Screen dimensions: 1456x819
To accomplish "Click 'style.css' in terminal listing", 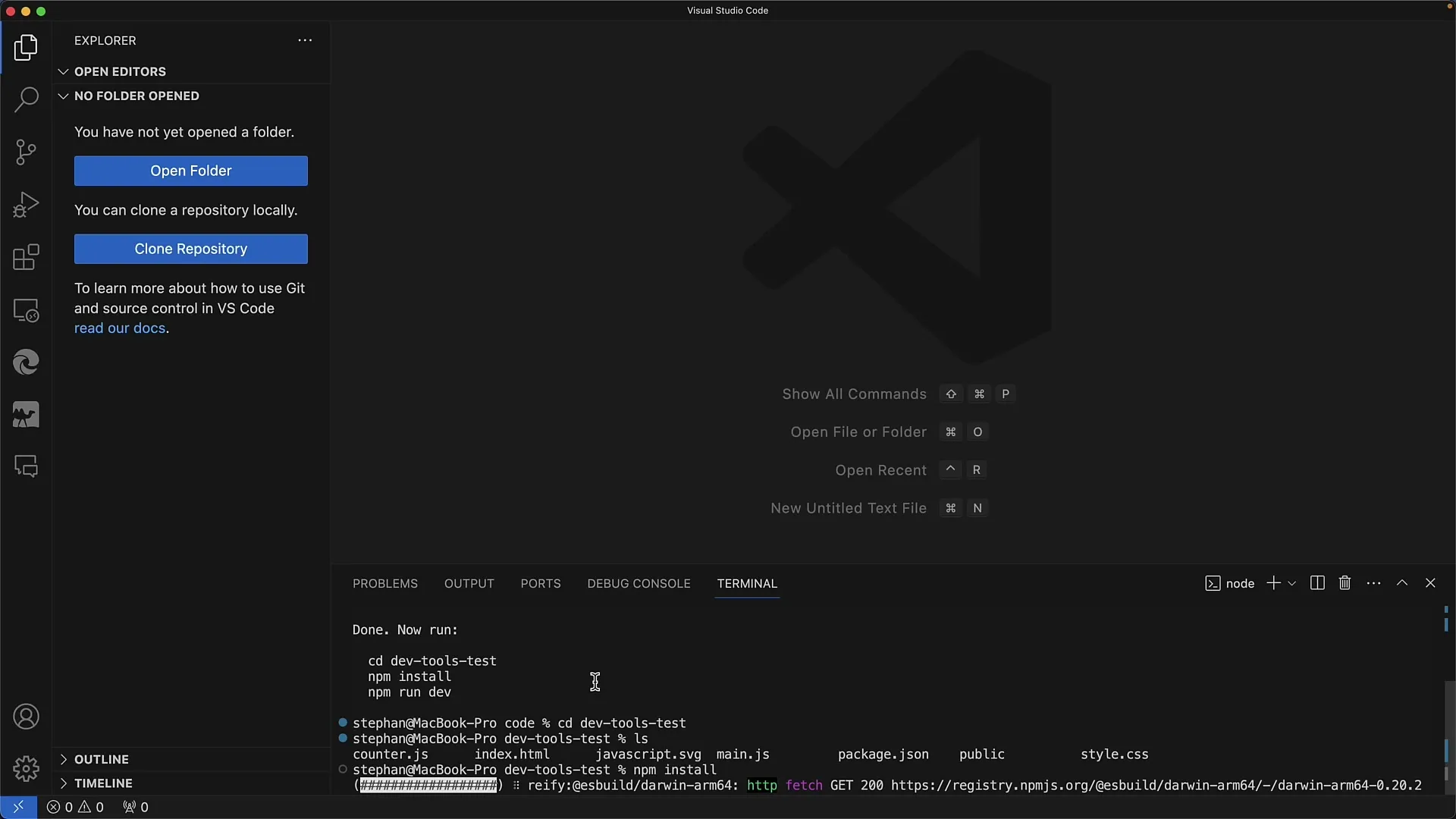I will coord(1115,755).
